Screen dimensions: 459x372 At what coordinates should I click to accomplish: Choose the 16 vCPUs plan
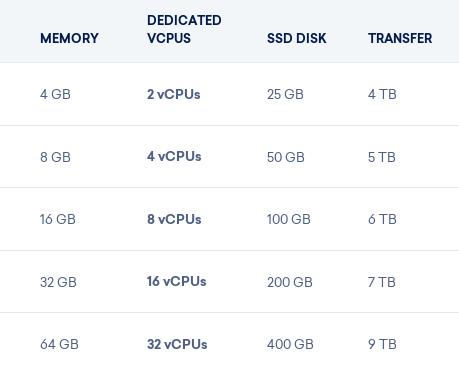(x=177, y=282)
